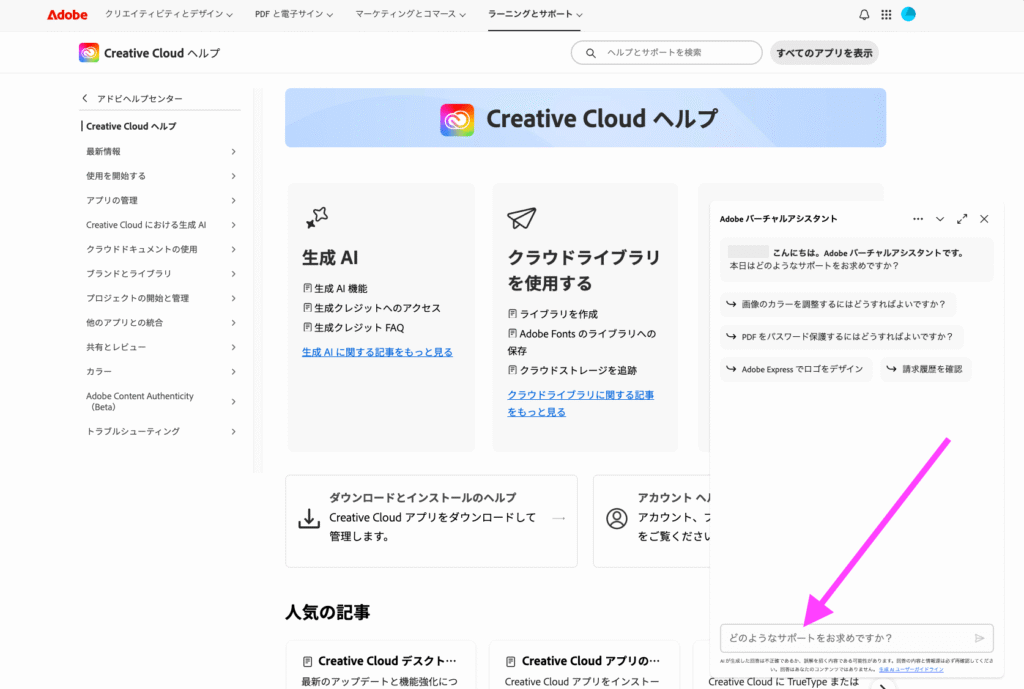Select PDF をパスワード保護する suggestion
The image size is (1024, 689).
pyautogui.click(x=842, y=337)
